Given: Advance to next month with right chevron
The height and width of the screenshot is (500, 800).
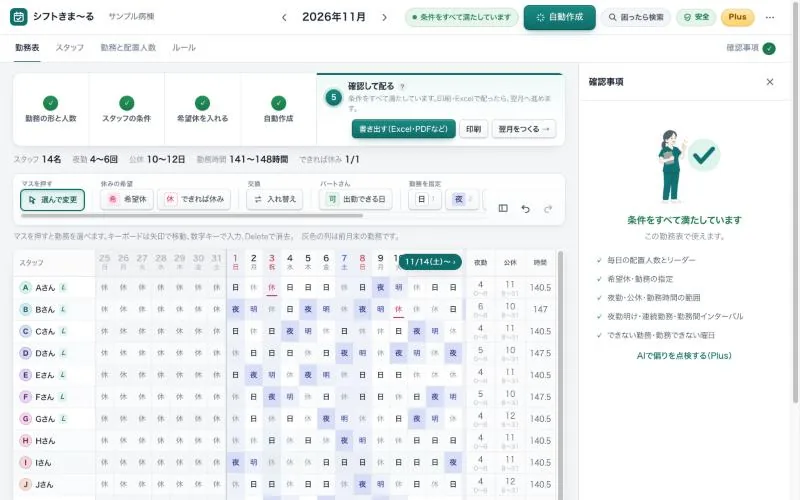Looking at the screenshot, I should coord(384,17).
